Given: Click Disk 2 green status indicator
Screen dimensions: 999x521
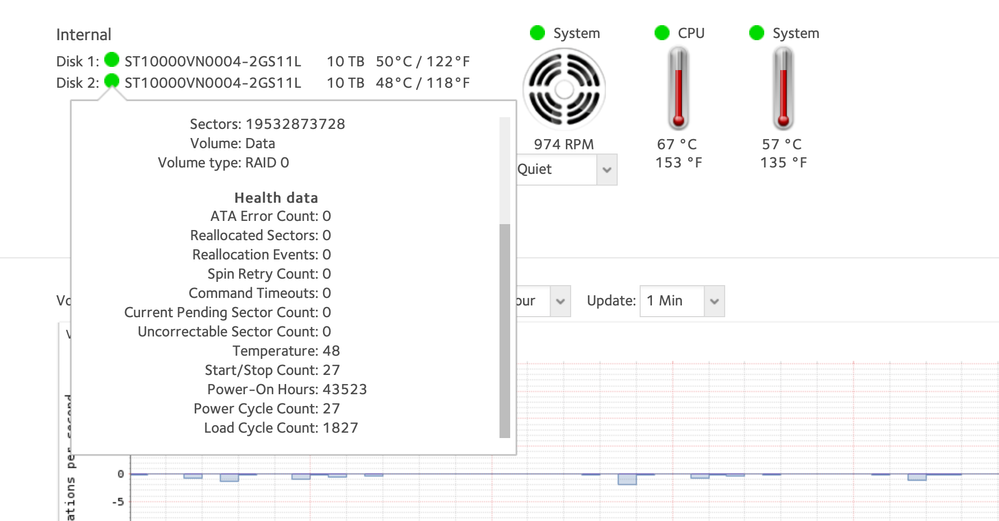Looking at the screenshot, I should coord(111,81).
